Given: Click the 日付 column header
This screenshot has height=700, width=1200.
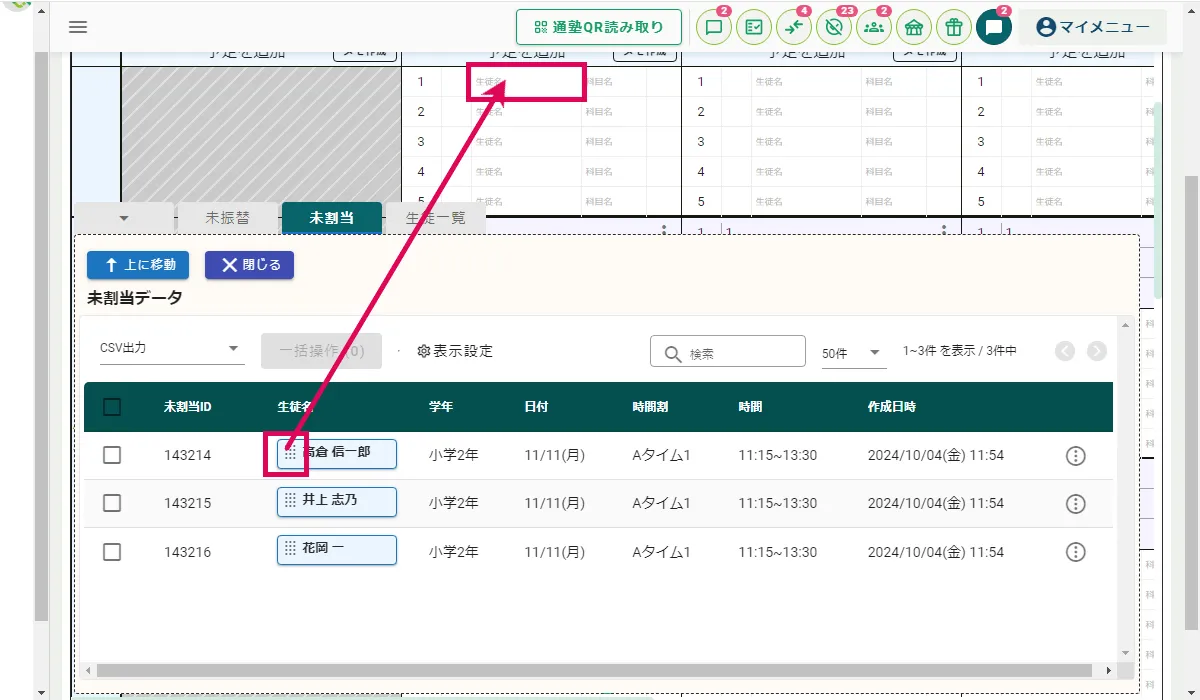Looking at the screenshot, I should (536, 407).
